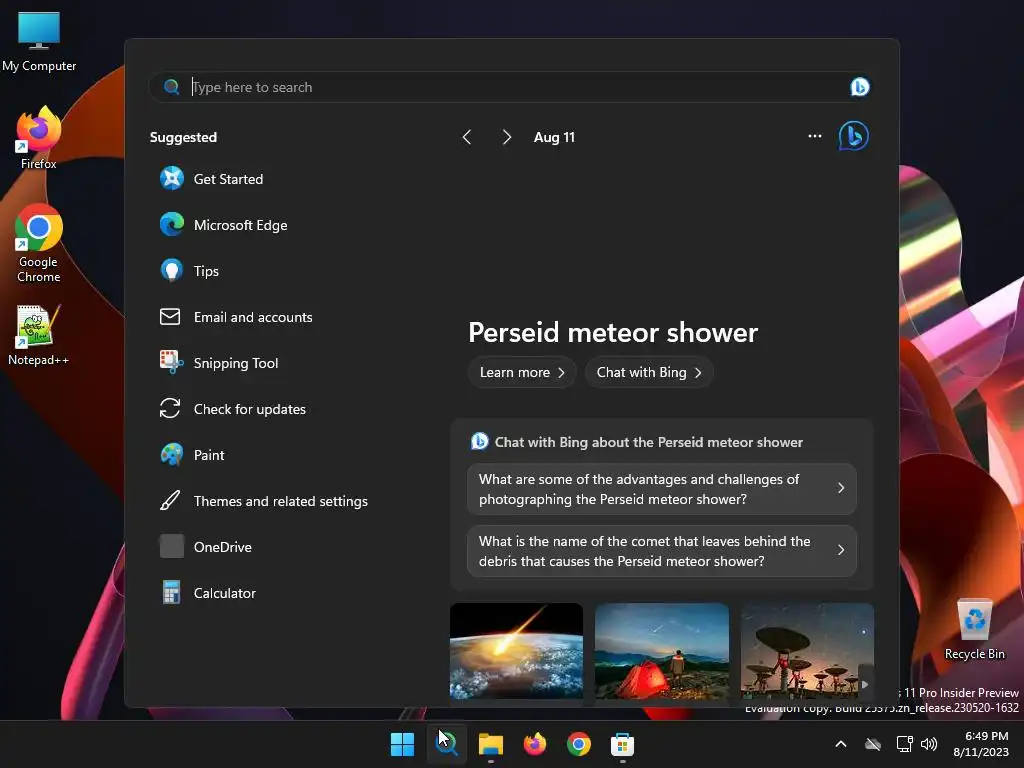Click the volume speaker tray icon
This screenshot has width=1024, height=768.
coord(929,744)
